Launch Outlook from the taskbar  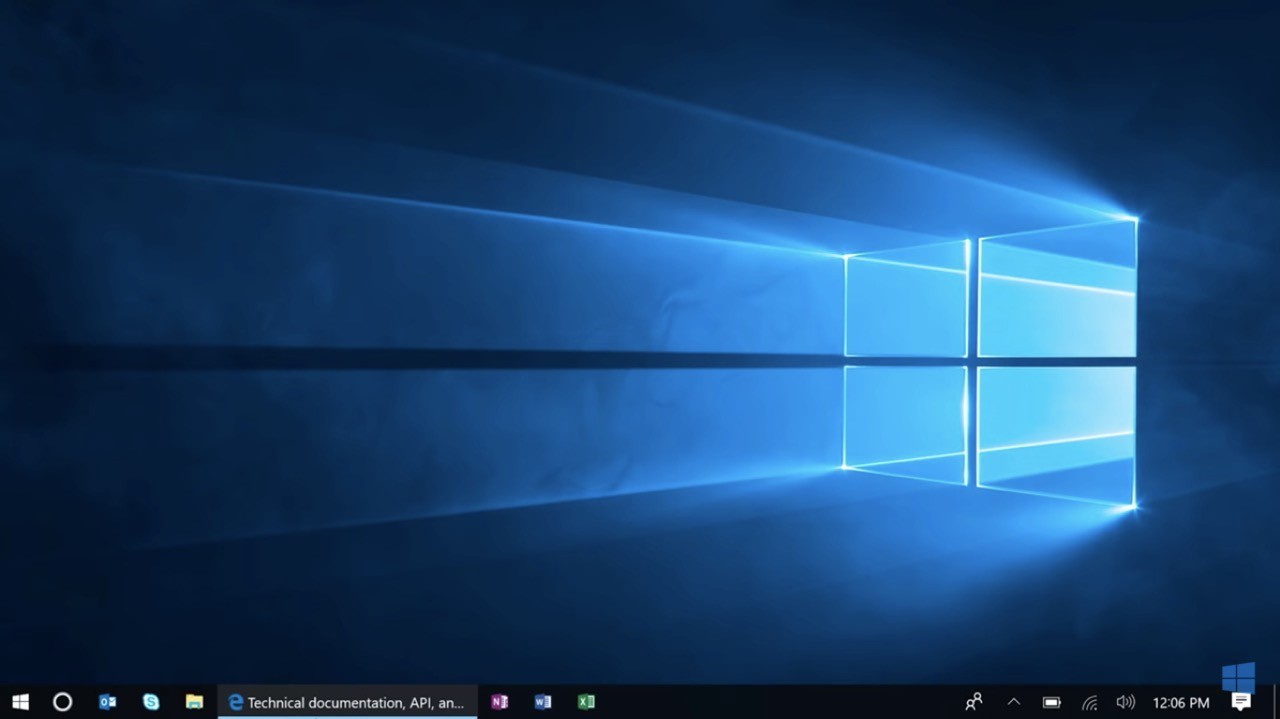pyautogui.click(x=107, y=702)
